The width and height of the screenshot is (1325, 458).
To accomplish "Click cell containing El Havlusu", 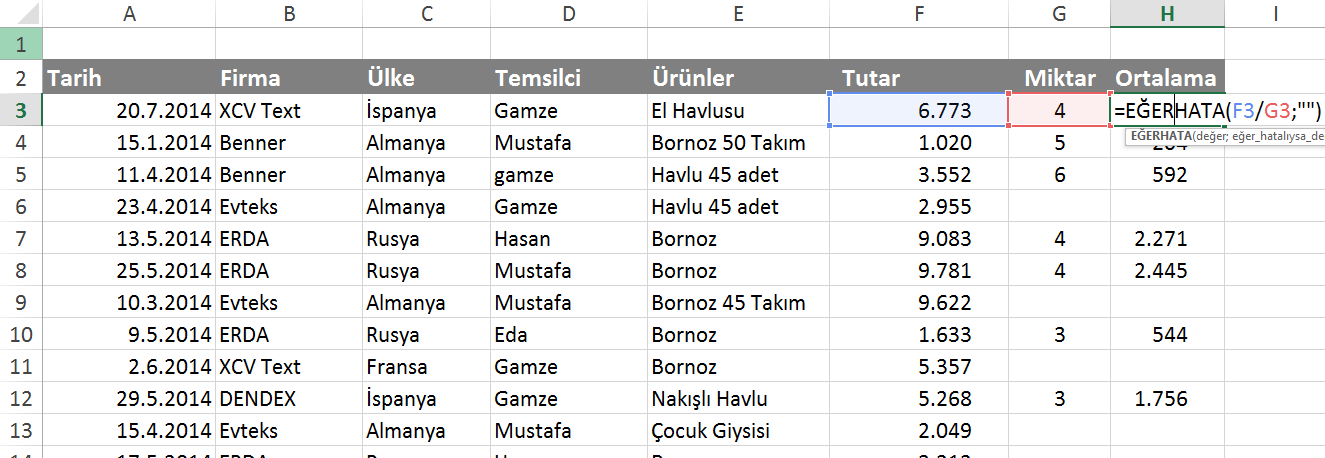I will (x=738, y=111).
